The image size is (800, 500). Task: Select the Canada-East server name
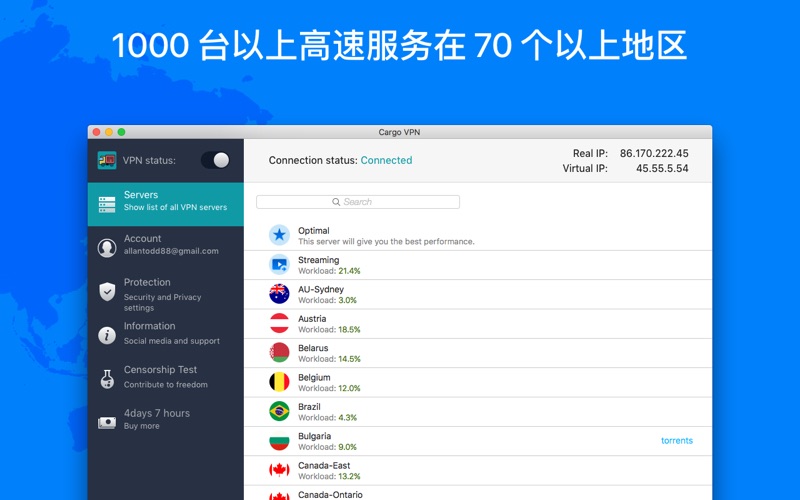tap(324, 465)
